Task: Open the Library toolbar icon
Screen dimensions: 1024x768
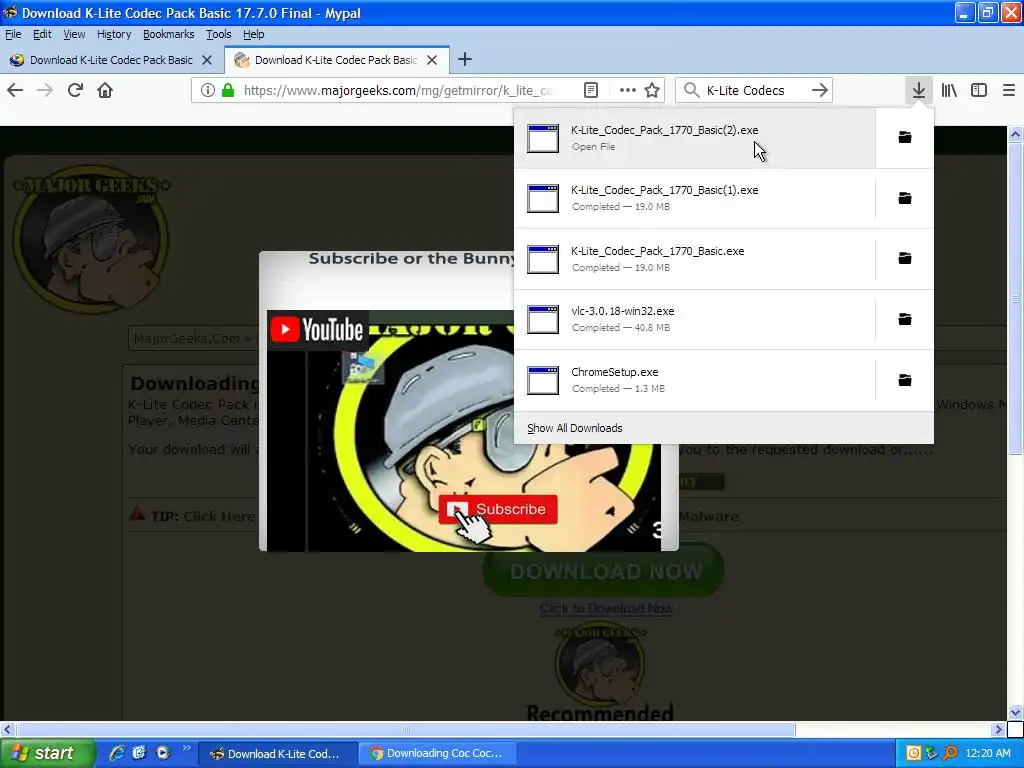Action: coord(949,90)
